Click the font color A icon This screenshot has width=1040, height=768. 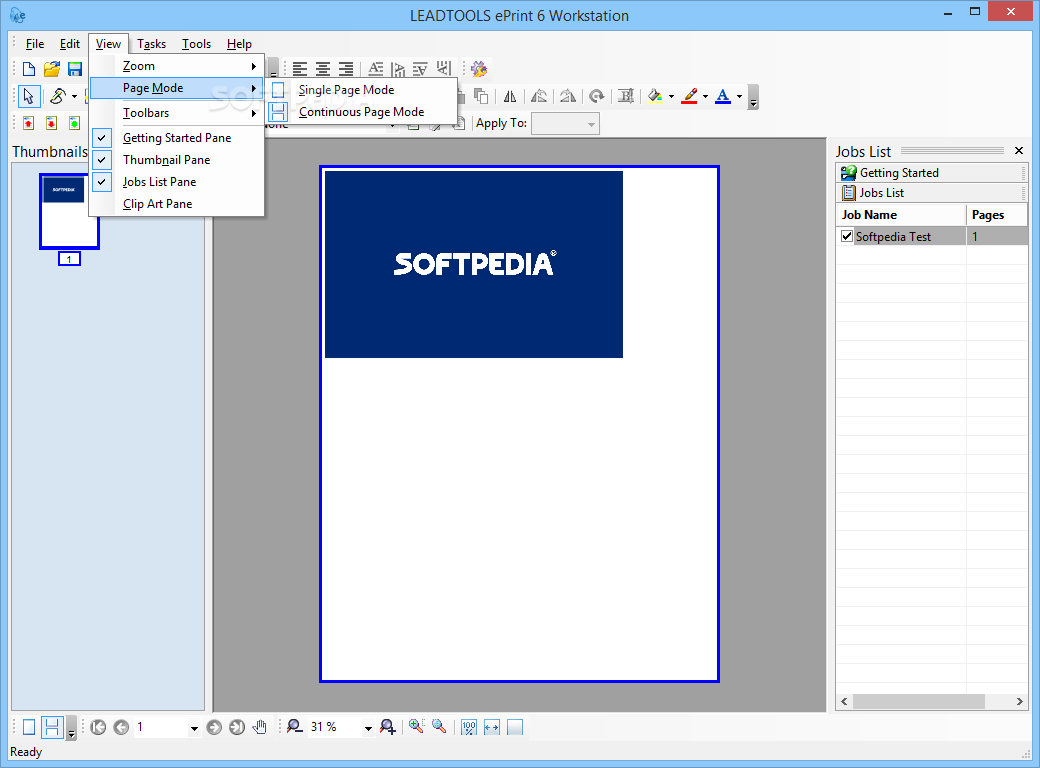click(723, 96)
